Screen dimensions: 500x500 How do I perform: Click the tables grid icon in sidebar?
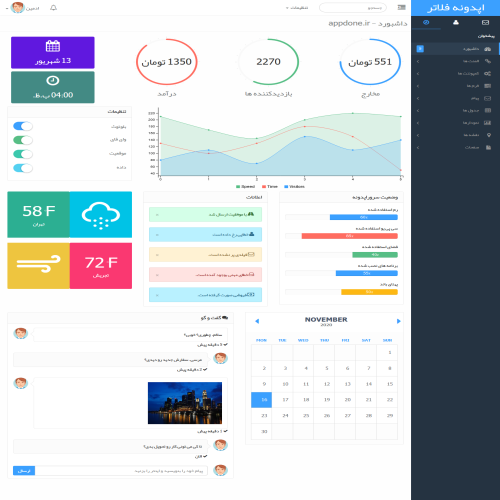tap(487, 110)
